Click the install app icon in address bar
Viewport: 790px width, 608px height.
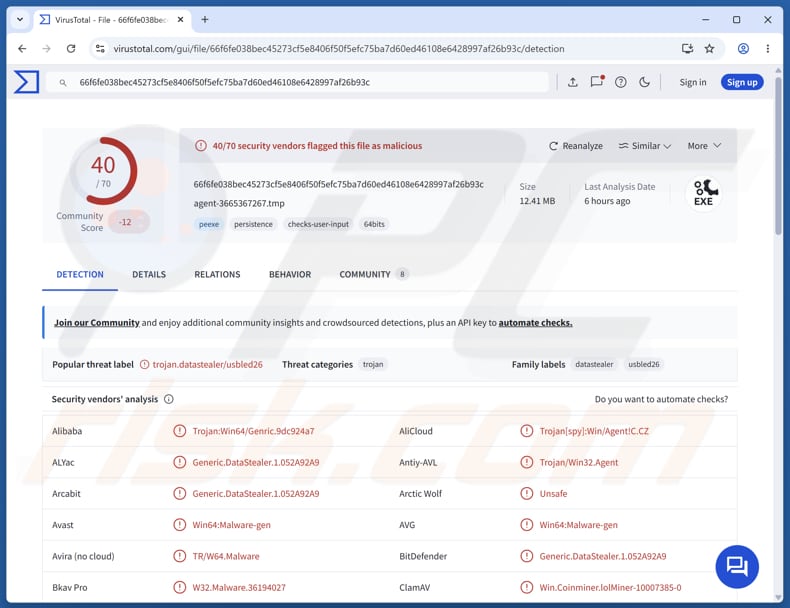[x=687, y=48]
